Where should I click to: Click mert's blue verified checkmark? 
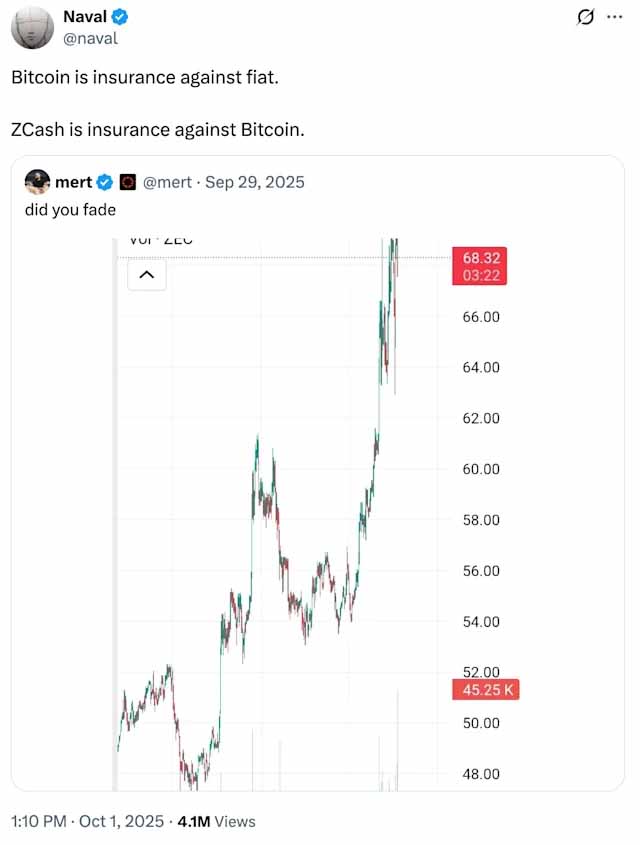point(103,182)
